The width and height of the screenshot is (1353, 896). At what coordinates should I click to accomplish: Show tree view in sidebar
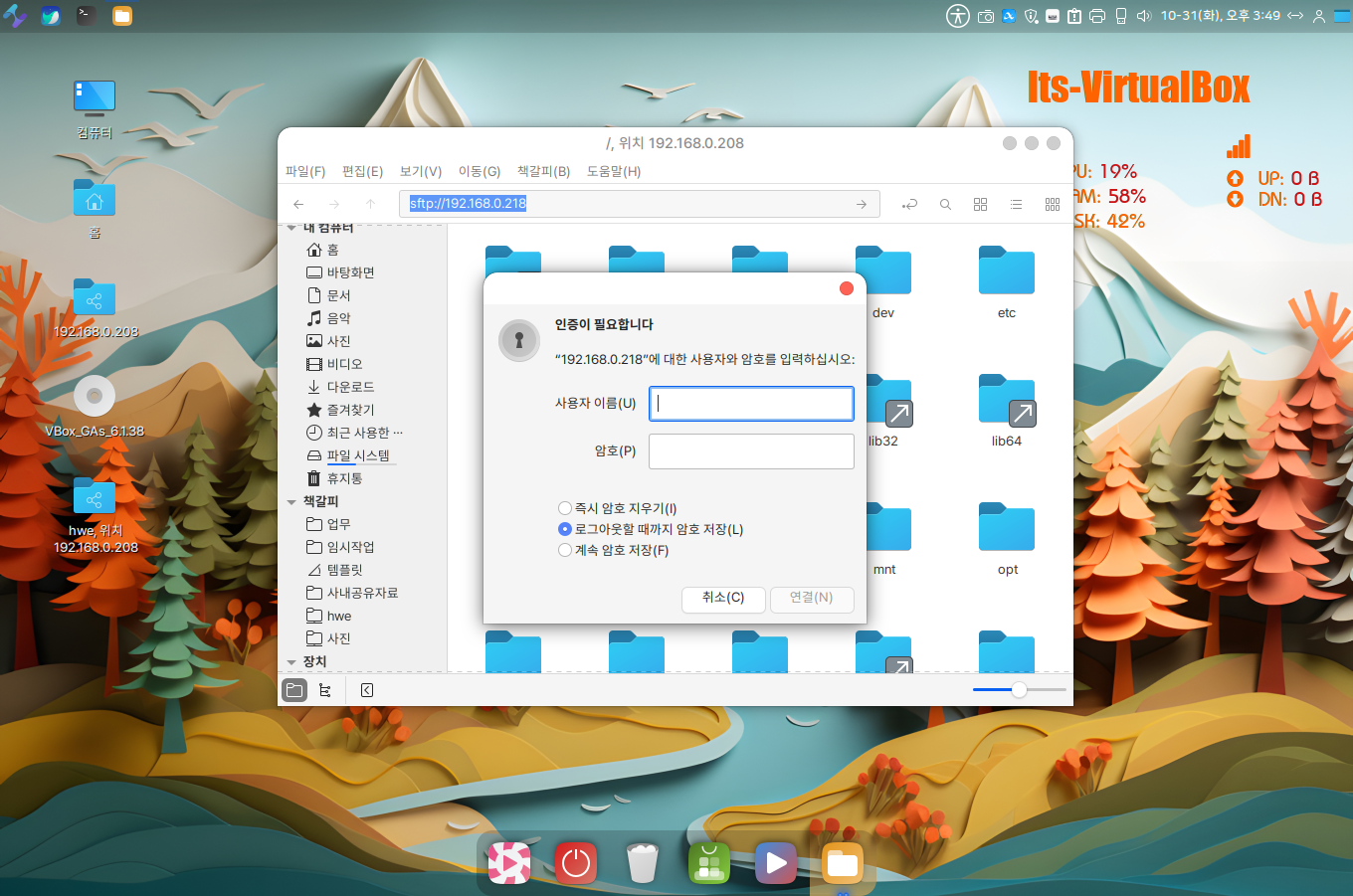pos(325,690)
